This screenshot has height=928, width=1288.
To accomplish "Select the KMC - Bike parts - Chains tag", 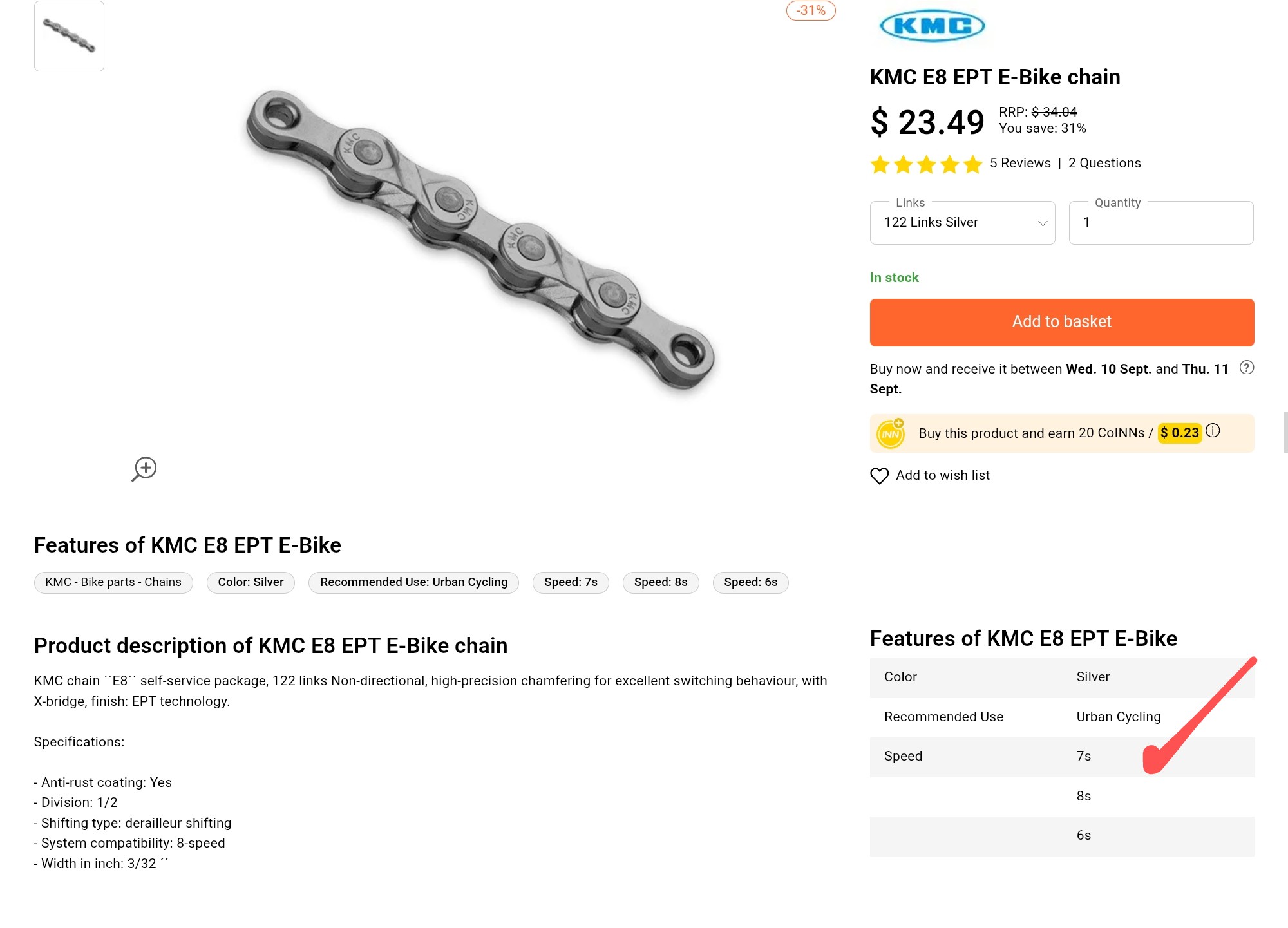I will coord(113,582).
